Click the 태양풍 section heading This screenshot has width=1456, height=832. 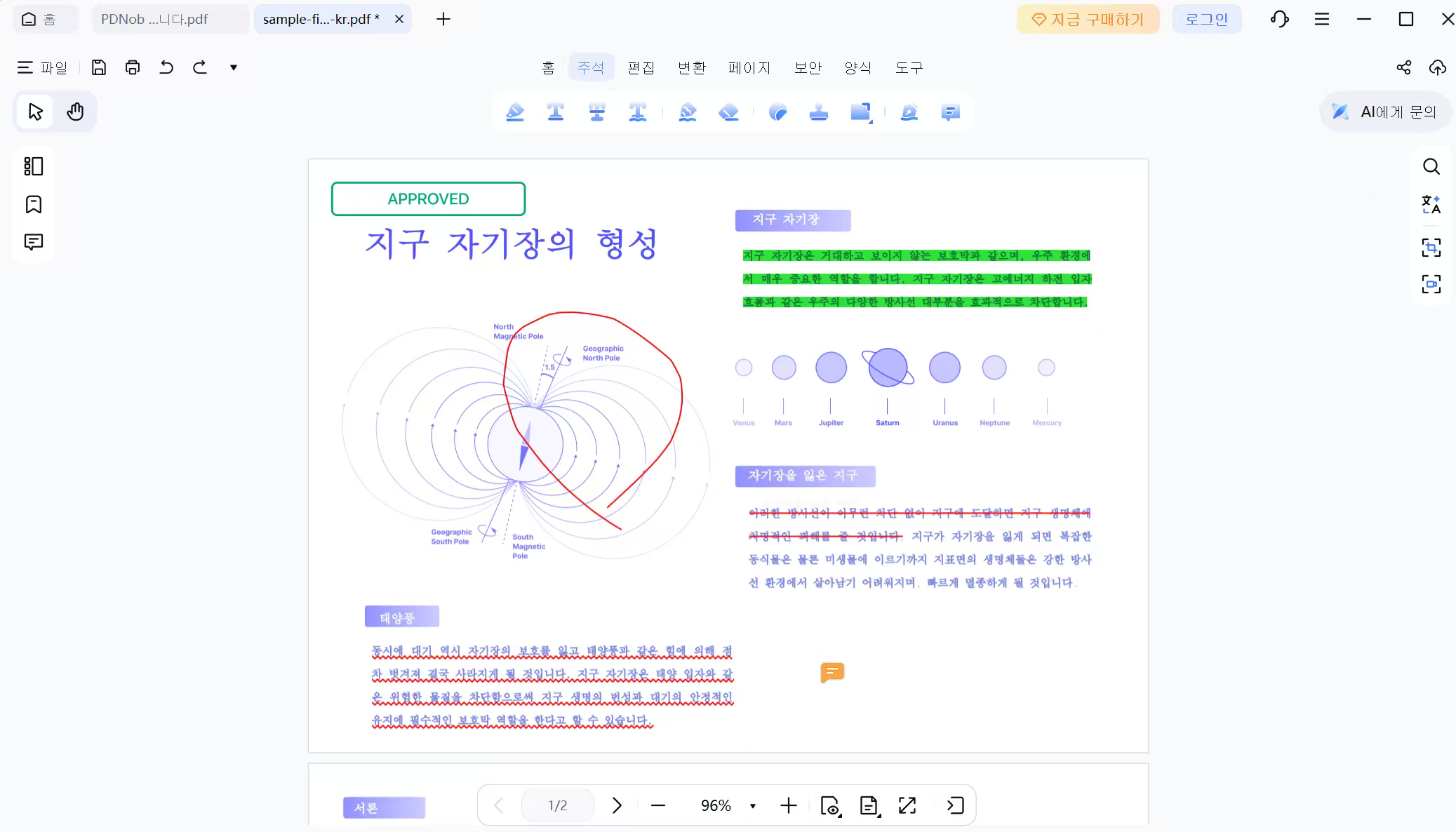[x=402, y=617]
